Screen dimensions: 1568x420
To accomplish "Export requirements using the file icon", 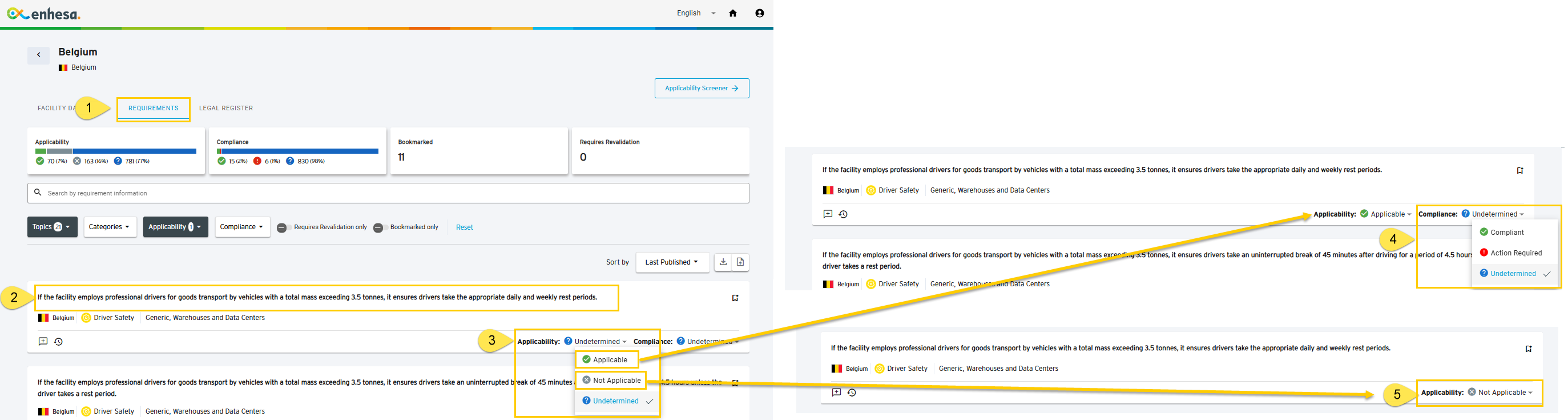I will (740, 262).
